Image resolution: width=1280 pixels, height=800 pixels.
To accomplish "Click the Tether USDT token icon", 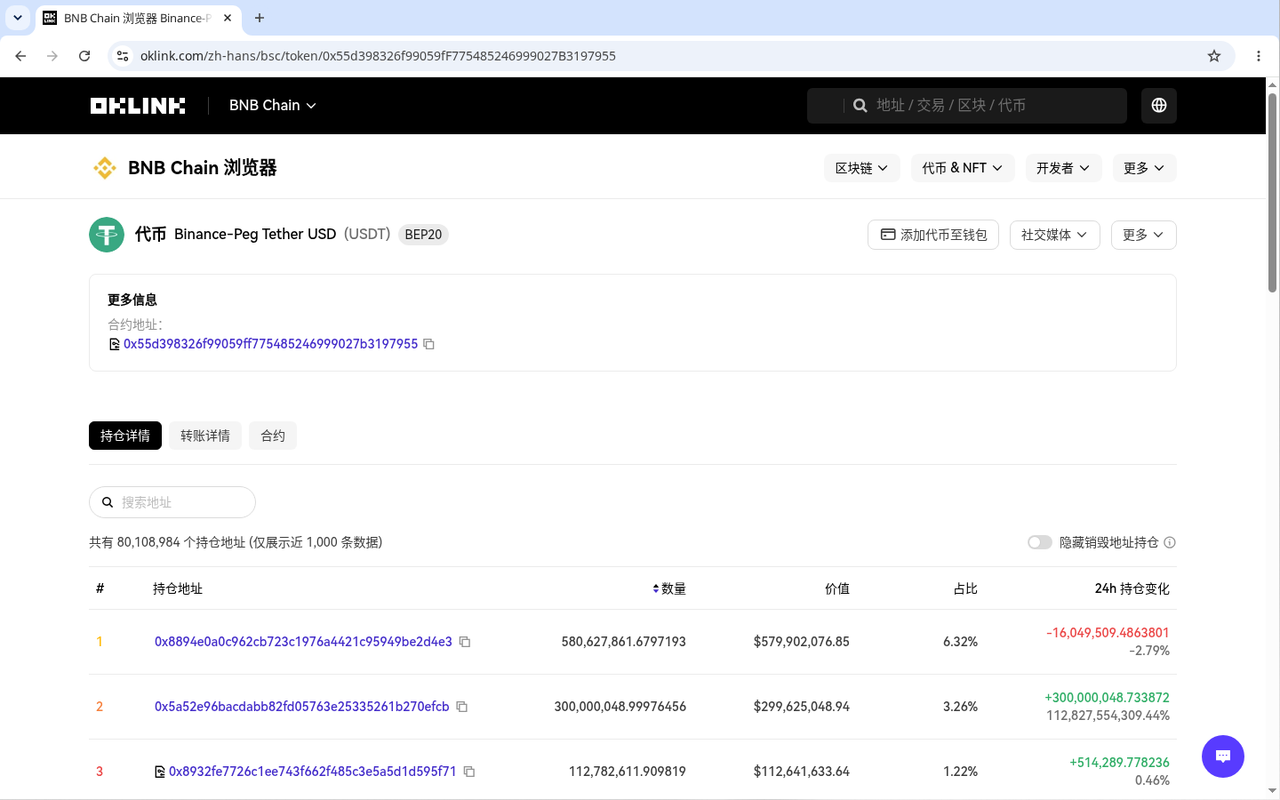I will click(106, 235).
